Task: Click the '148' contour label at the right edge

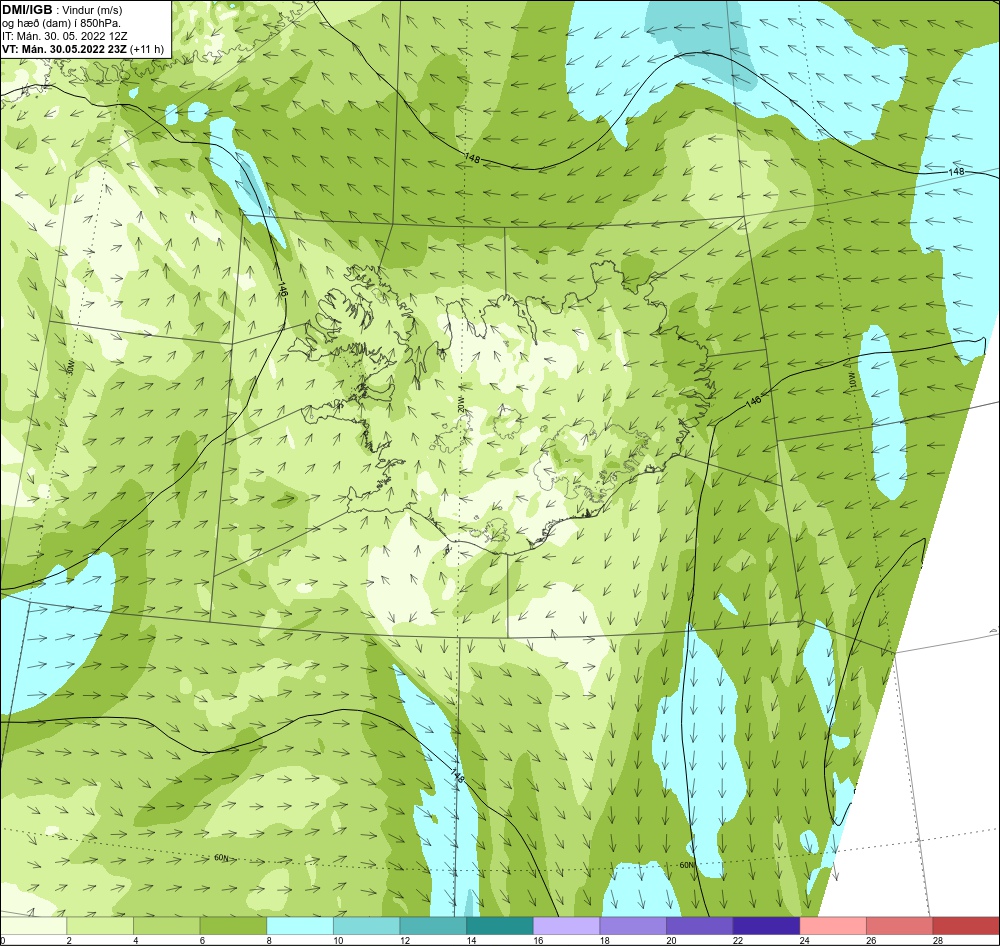Action: click(956, 172)
